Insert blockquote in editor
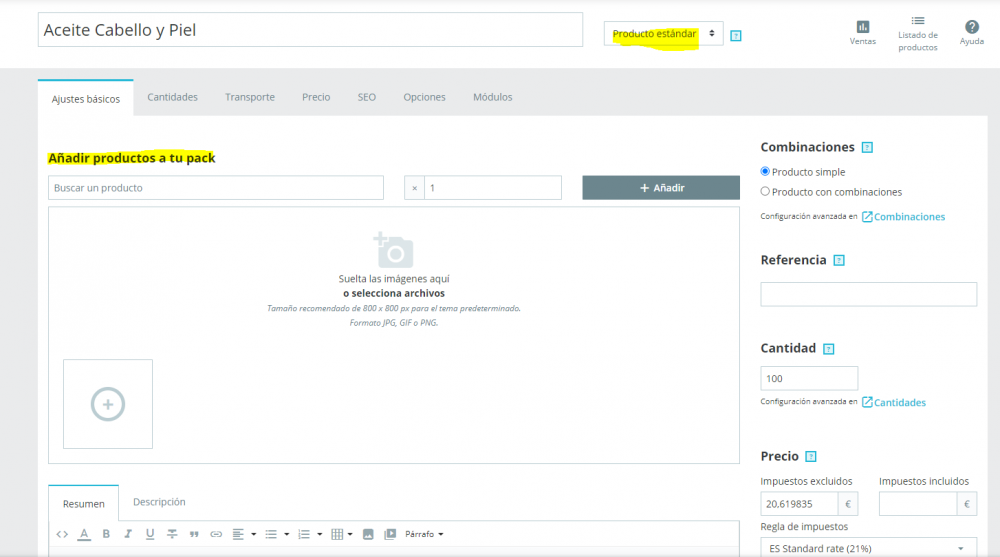 click(x=194, y=535)
